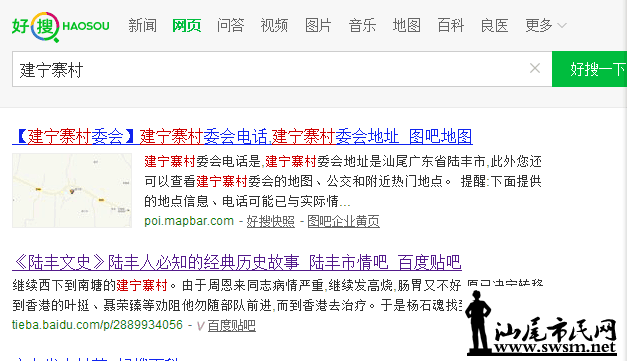Visit the tieba.baidu.com/p/2889934056 URL
Screen dimensions: 627x361
tap(97, 325)
